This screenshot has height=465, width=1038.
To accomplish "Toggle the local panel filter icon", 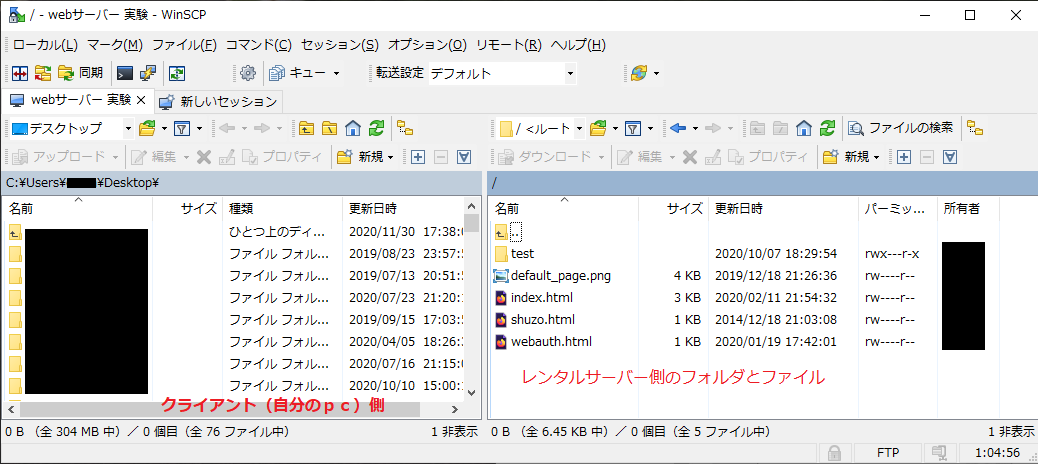I will (182, 128).
